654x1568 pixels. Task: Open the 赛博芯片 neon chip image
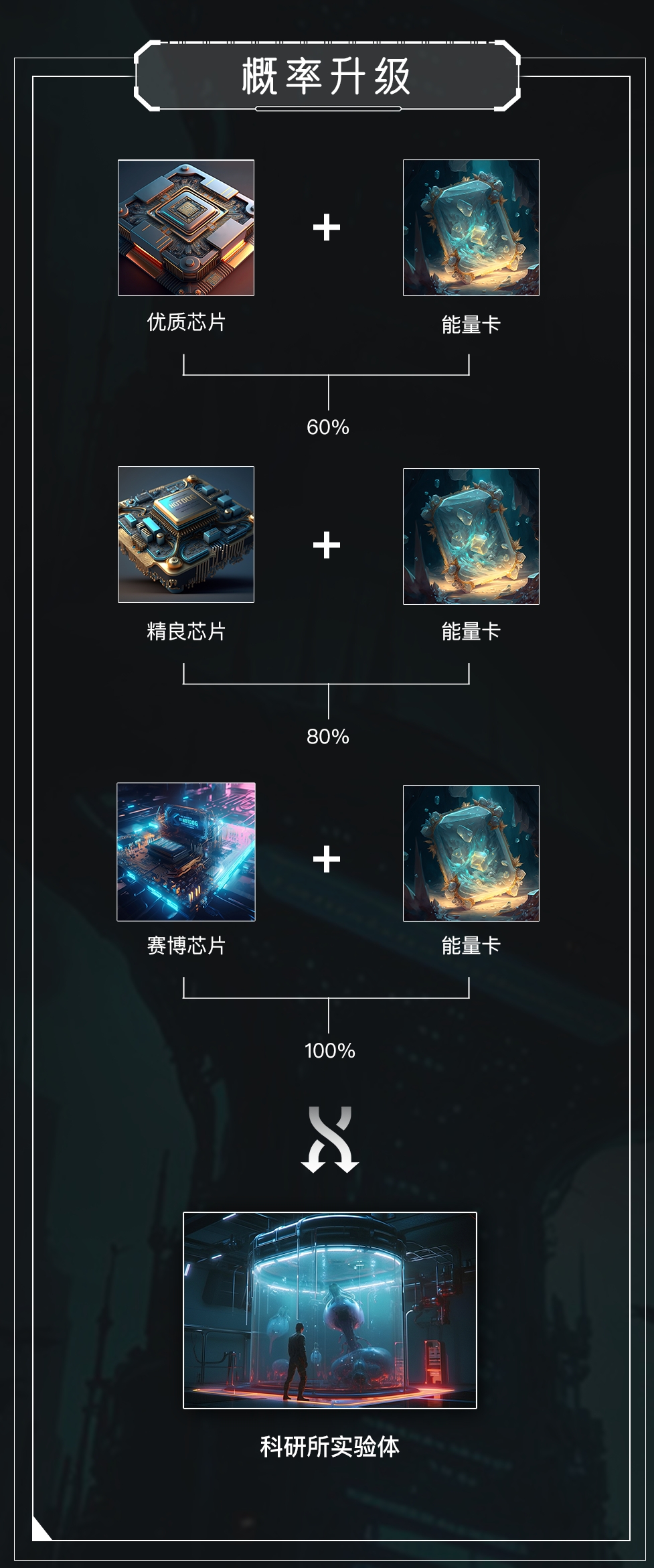point(186,852)
